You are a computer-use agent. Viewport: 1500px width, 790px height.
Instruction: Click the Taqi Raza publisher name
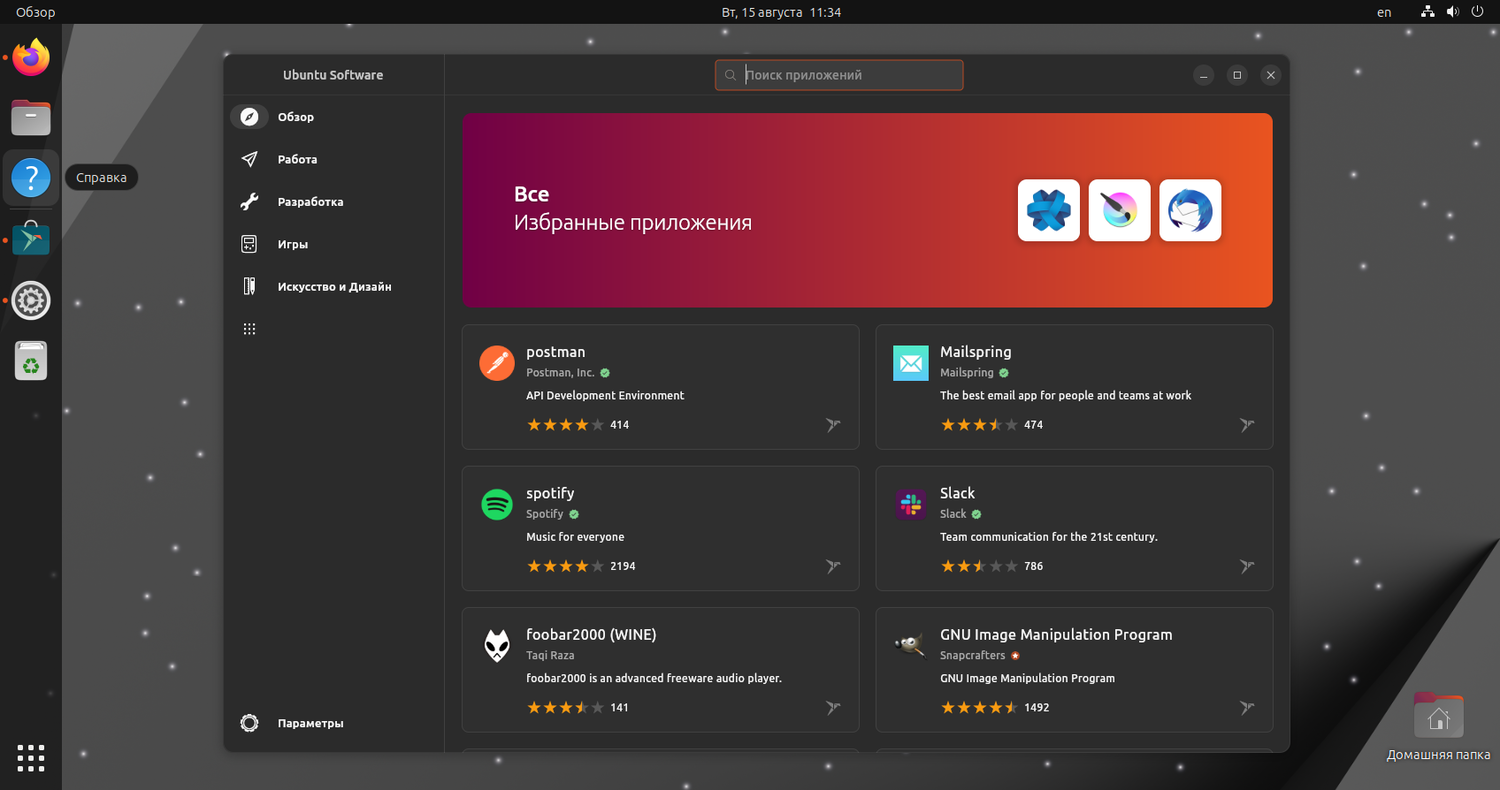click(x=550, y=655)
